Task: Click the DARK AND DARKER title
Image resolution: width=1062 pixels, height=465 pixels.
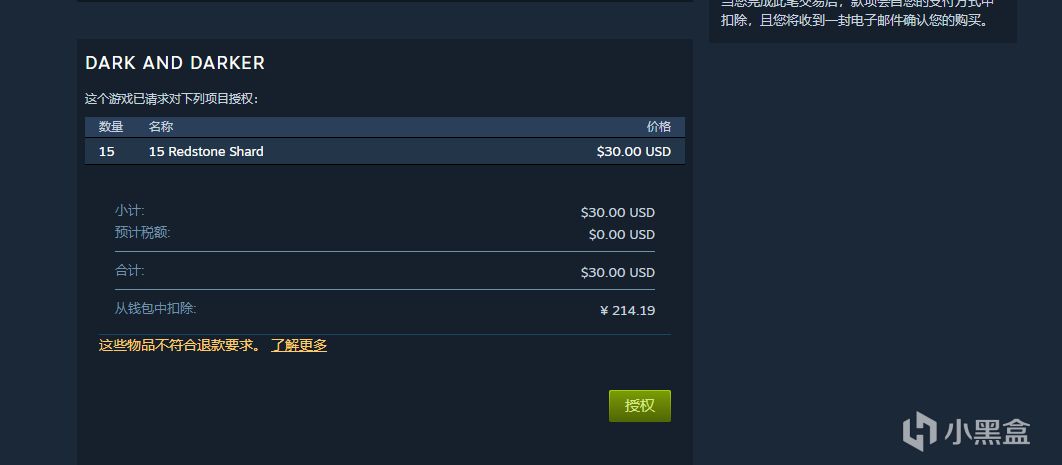Action: (x=175, y=63)
